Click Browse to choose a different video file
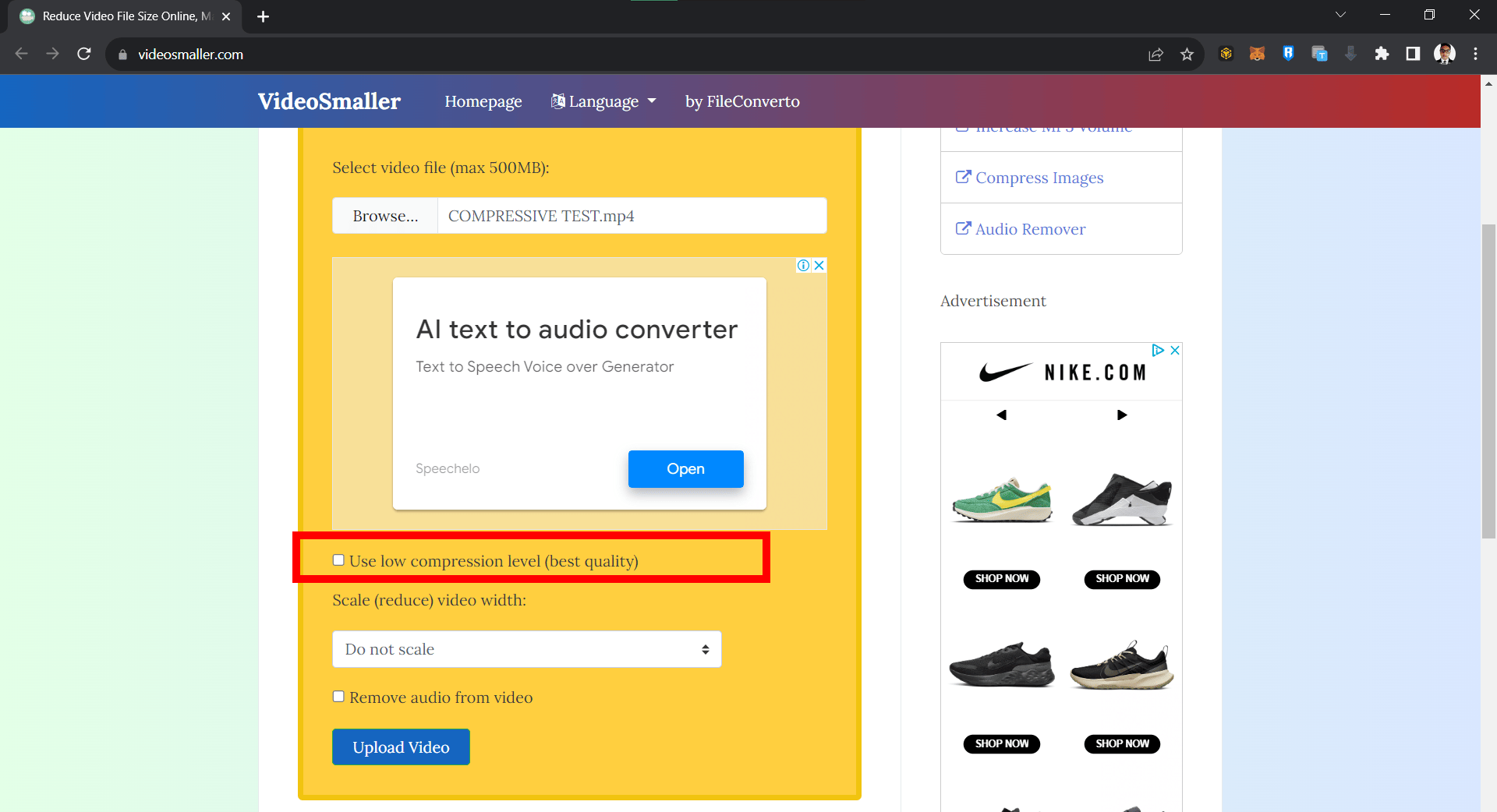 click(384, 216)
